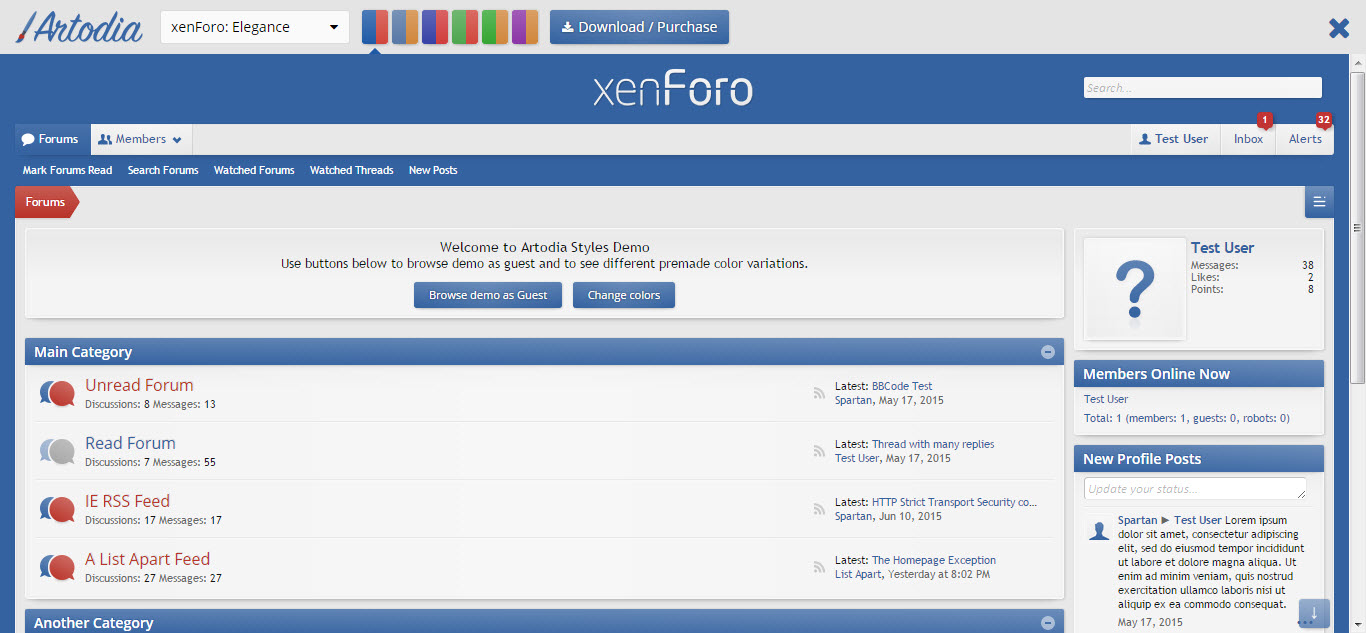This screenshot has height=633, width=1366.
Task: Open the Read Forum
Action: [x=130, y=443]
